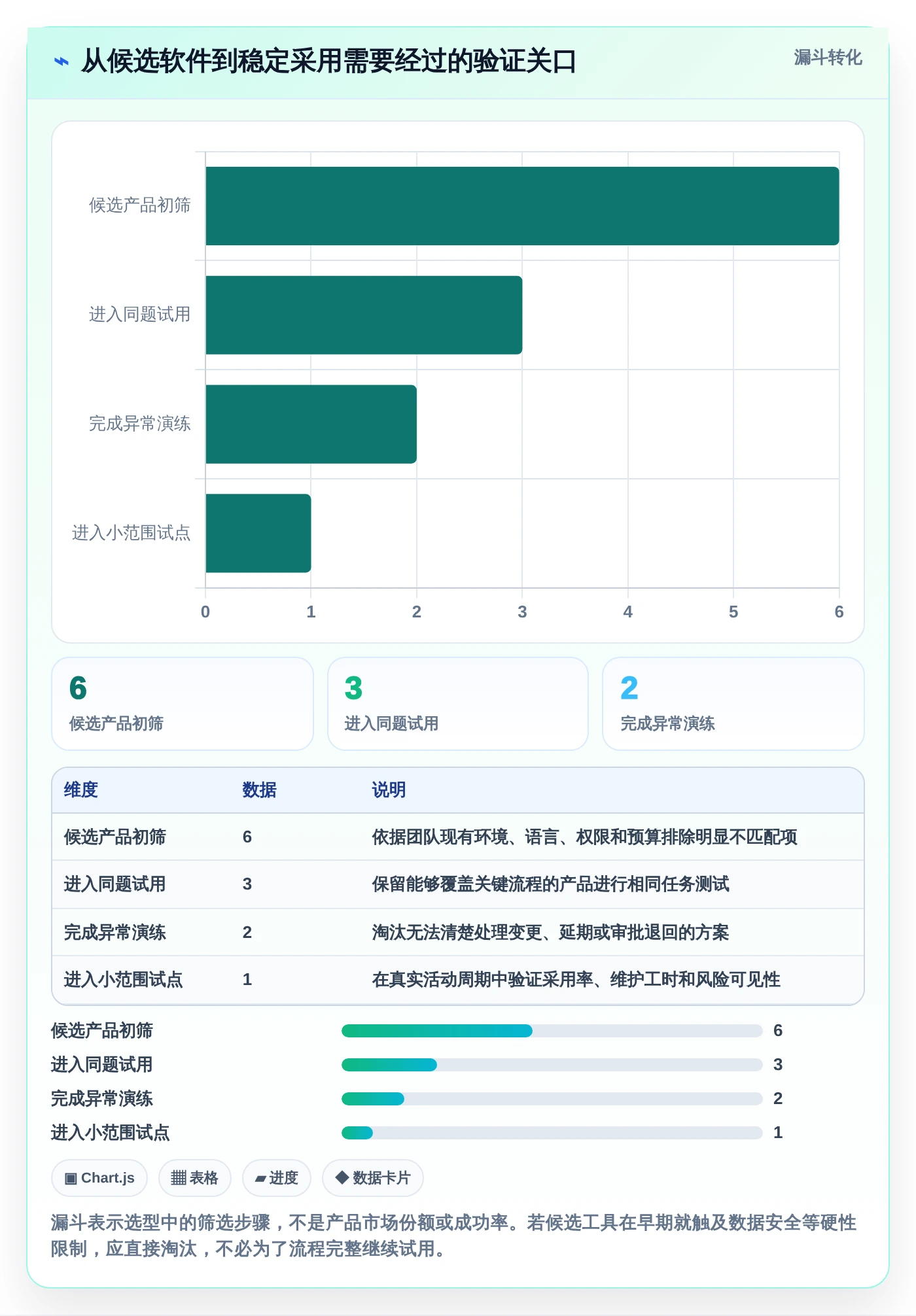Open the data card showing 2 完成异常演练

[x=733, y=704]
